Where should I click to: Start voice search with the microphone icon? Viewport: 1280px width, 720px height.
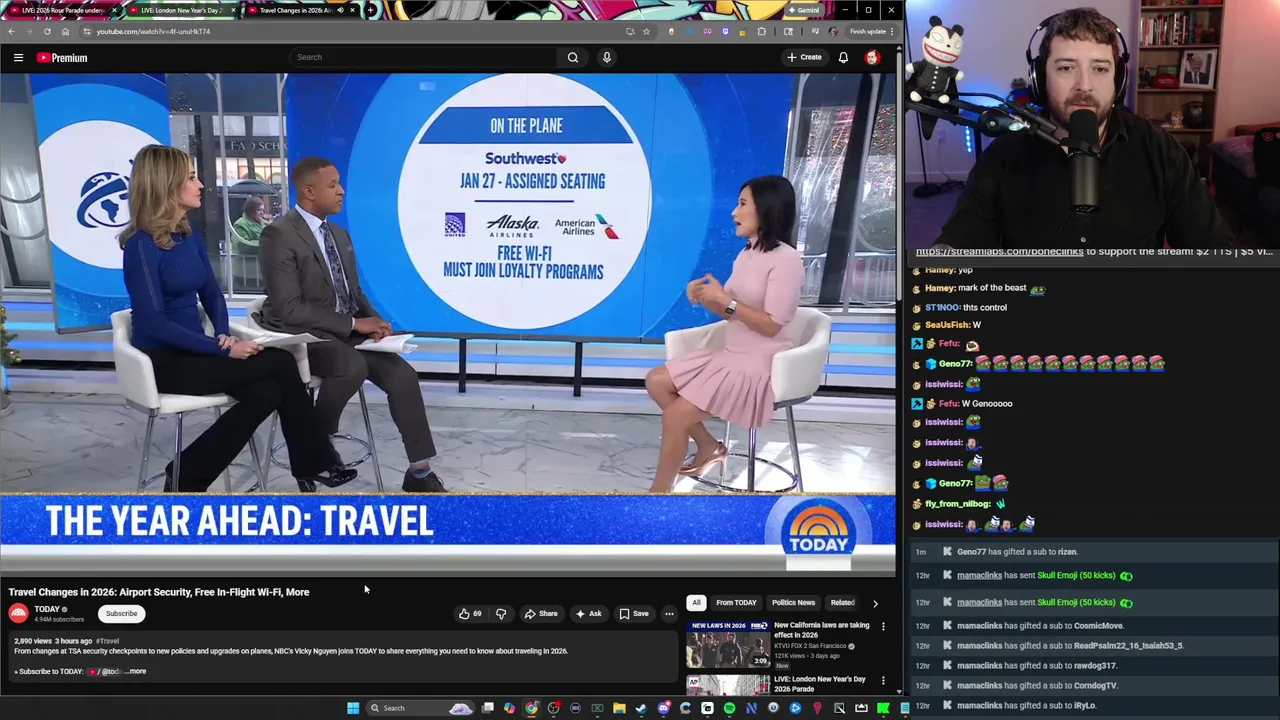coord(606,57)
